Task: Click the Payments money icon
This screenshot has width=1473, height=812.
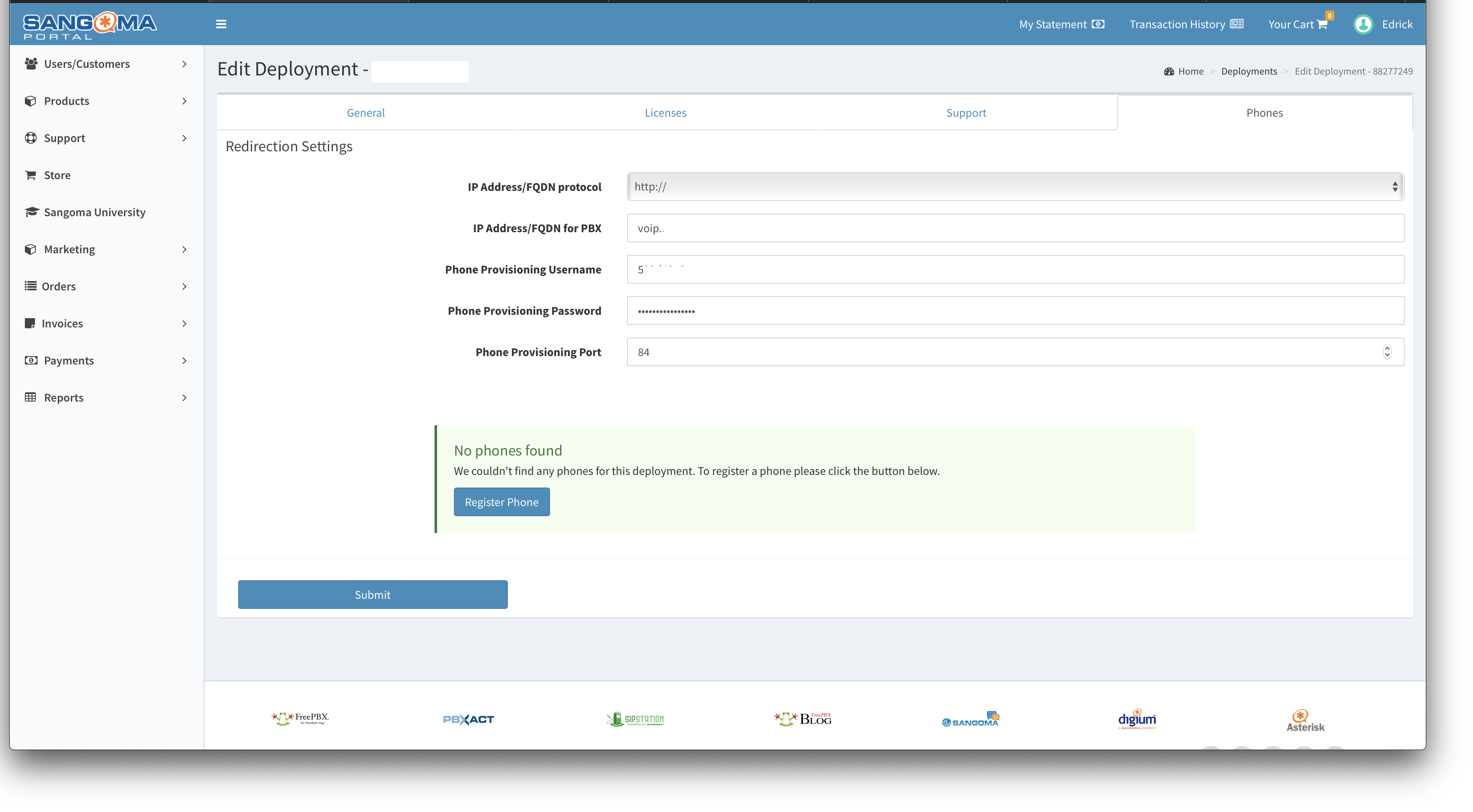Action: pos(31,360)
